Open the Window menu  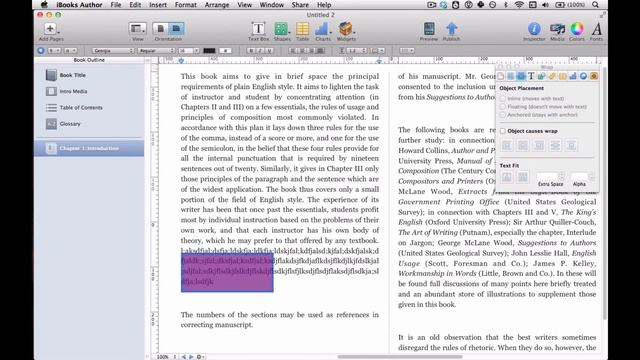click(271, 5)
